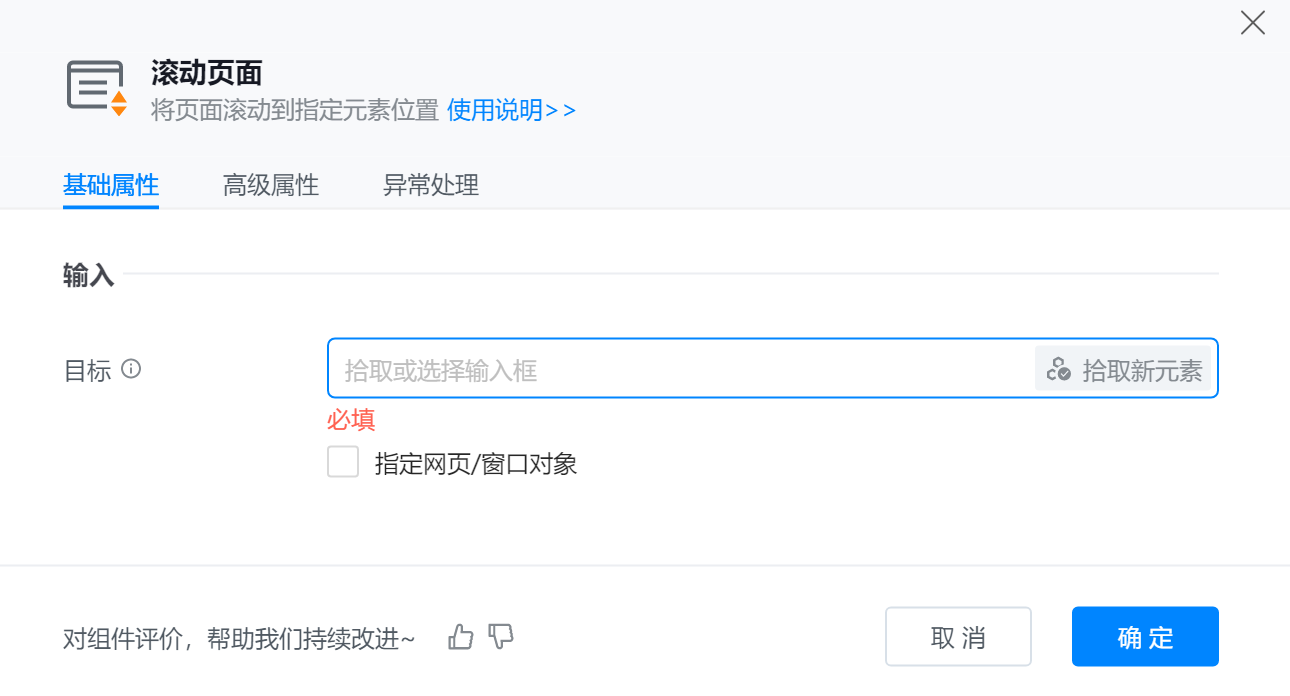Click the red 必填 validation message
1290x696 pixels.
click(x=351, y=419)
